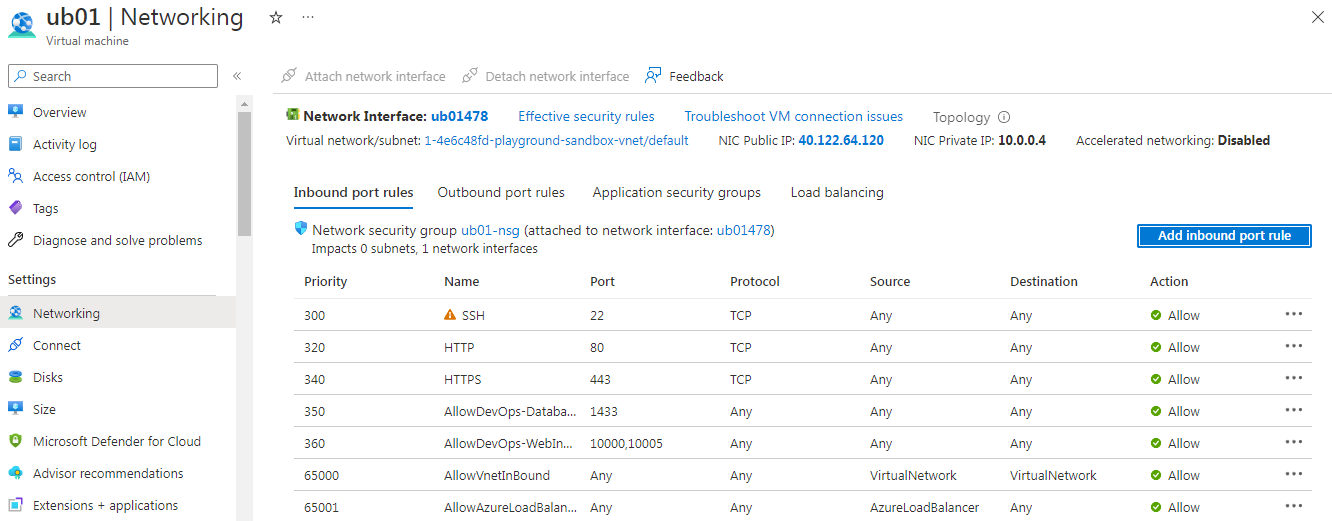Image resolution: width=1332 pixels, height=521 pixels.
Task: Click the Topology info circle icon
Action: [1004, 117]
